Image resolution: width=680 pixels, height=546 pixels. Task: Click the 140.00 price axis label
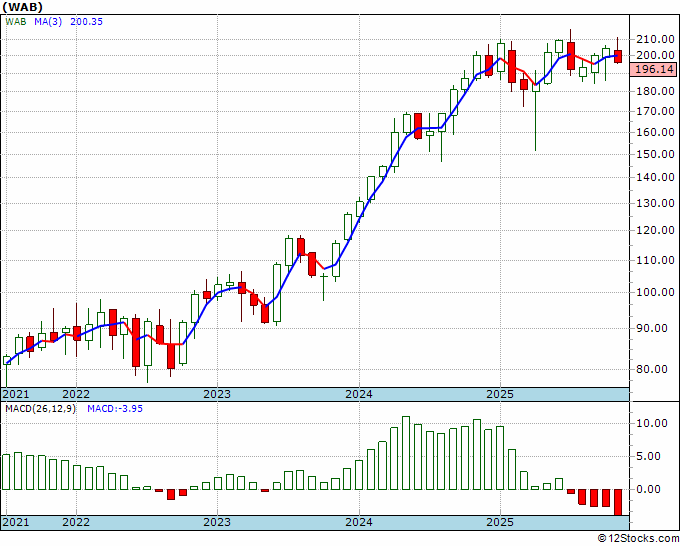click(x=655, y=177)
